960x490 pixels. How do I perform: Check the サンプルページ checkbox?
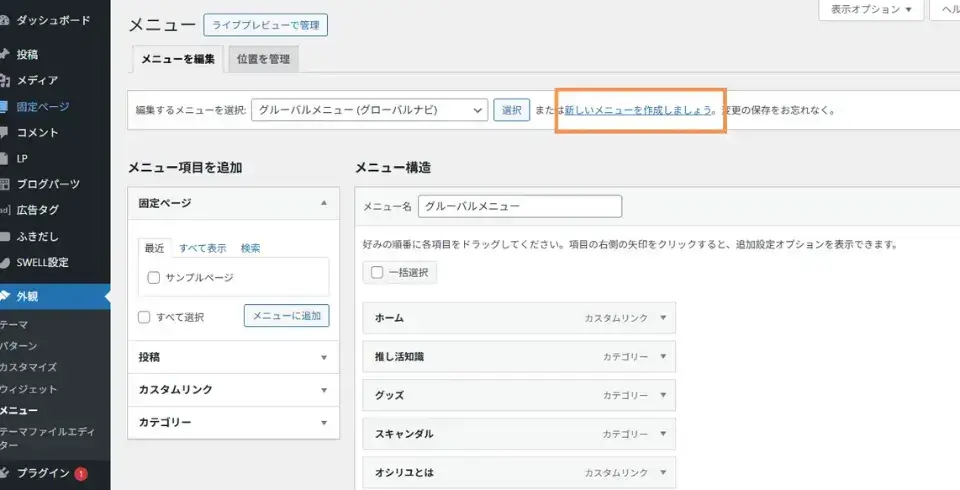point(154,277)
